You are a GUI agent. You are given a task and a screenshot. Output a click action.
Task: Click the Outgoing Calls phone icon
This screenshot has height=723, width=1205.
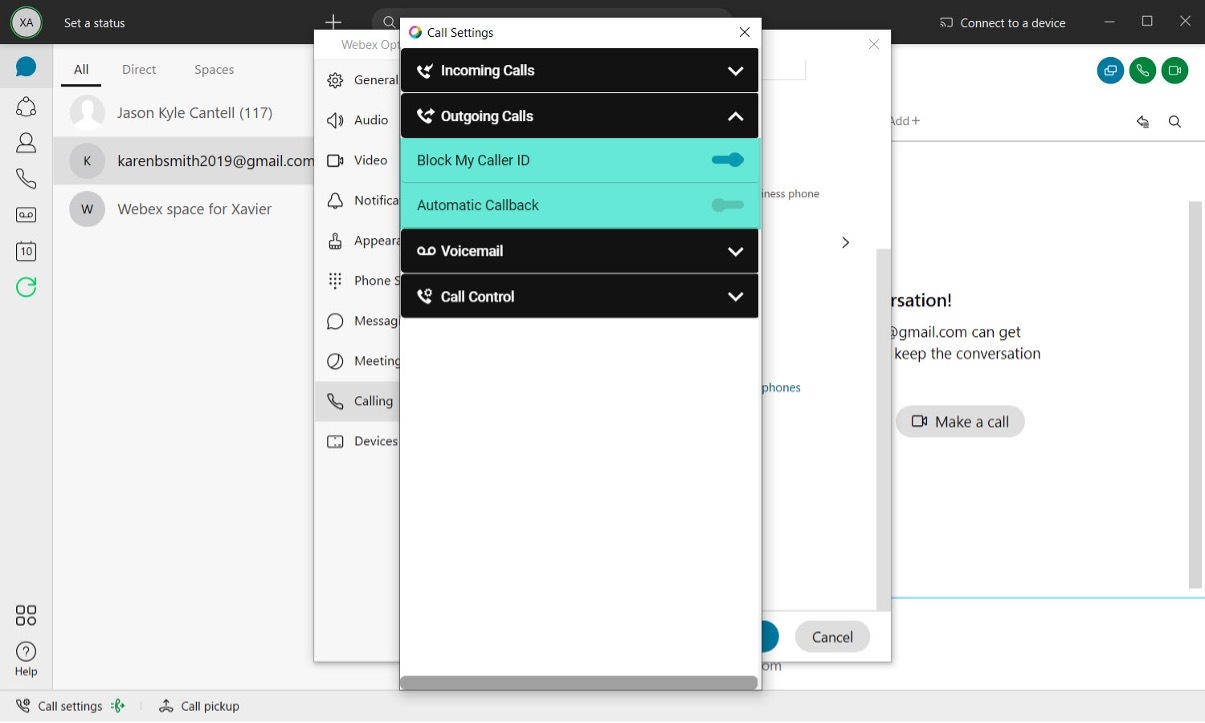point(425,116)
